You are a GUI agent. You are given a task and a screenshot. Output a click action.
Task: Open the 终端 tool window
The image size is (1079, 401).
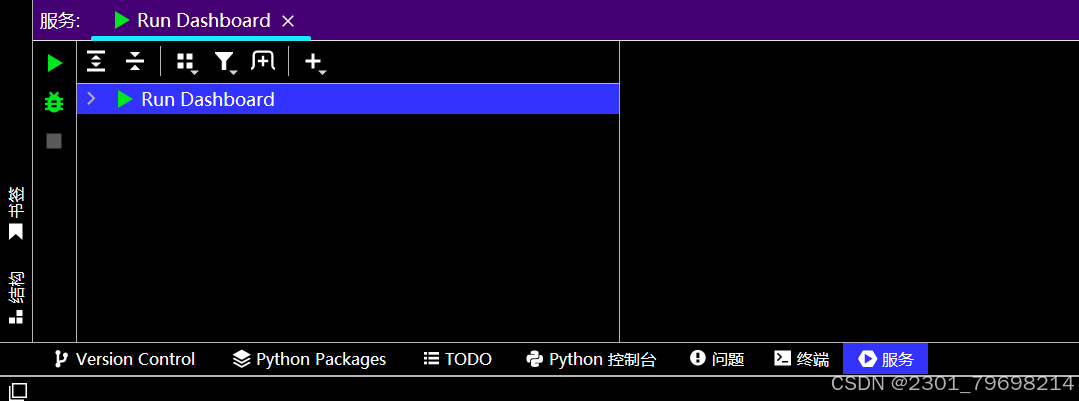click(x=802, y=359)
